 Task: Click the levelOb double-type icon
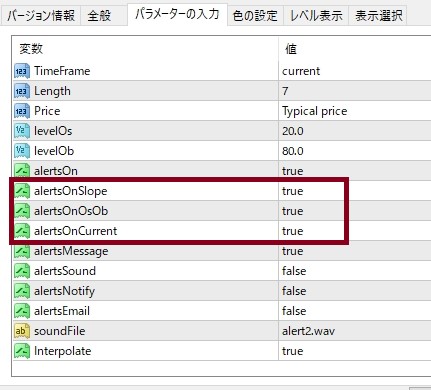[x=22, y=151]
